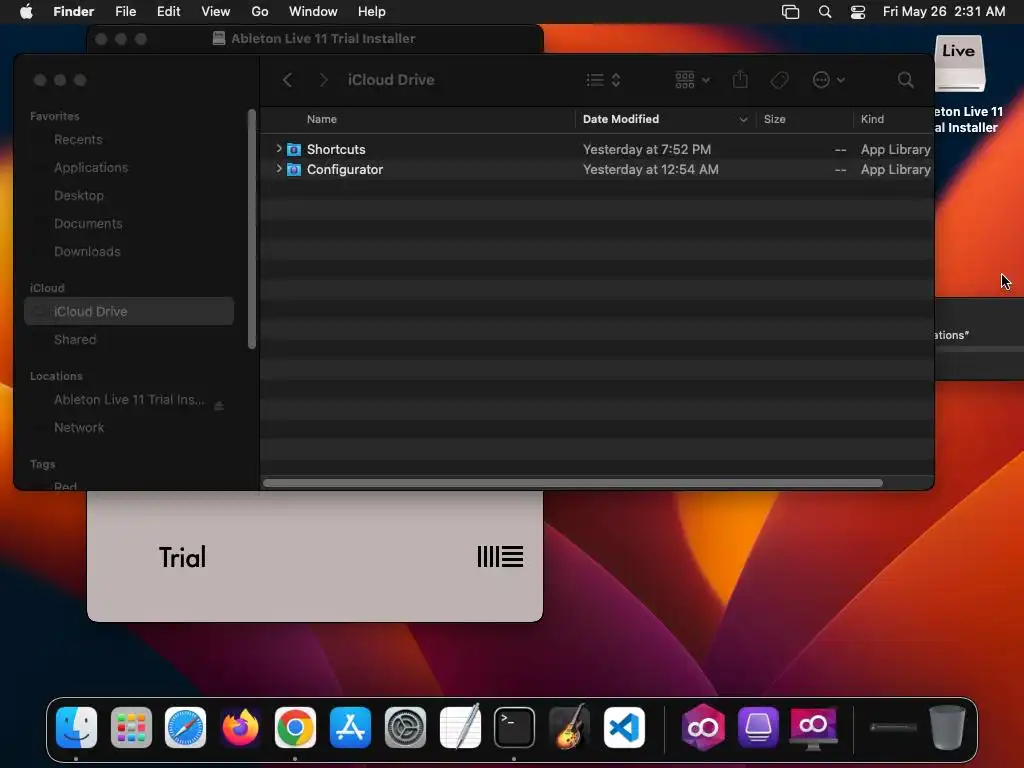This screenshot has height=768, width=1024.
Task: Sort by the Kind column header
Action: pyautogui.click(x=872, y=119)
